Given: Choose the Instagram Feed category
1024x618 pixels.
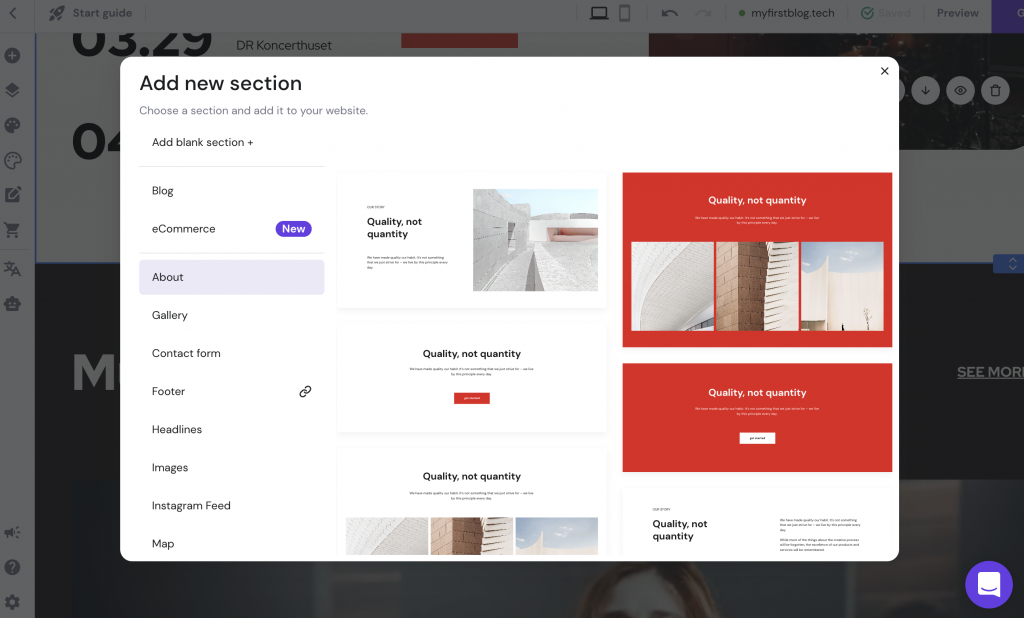Looking at the screenshot, I should (191, 506).
